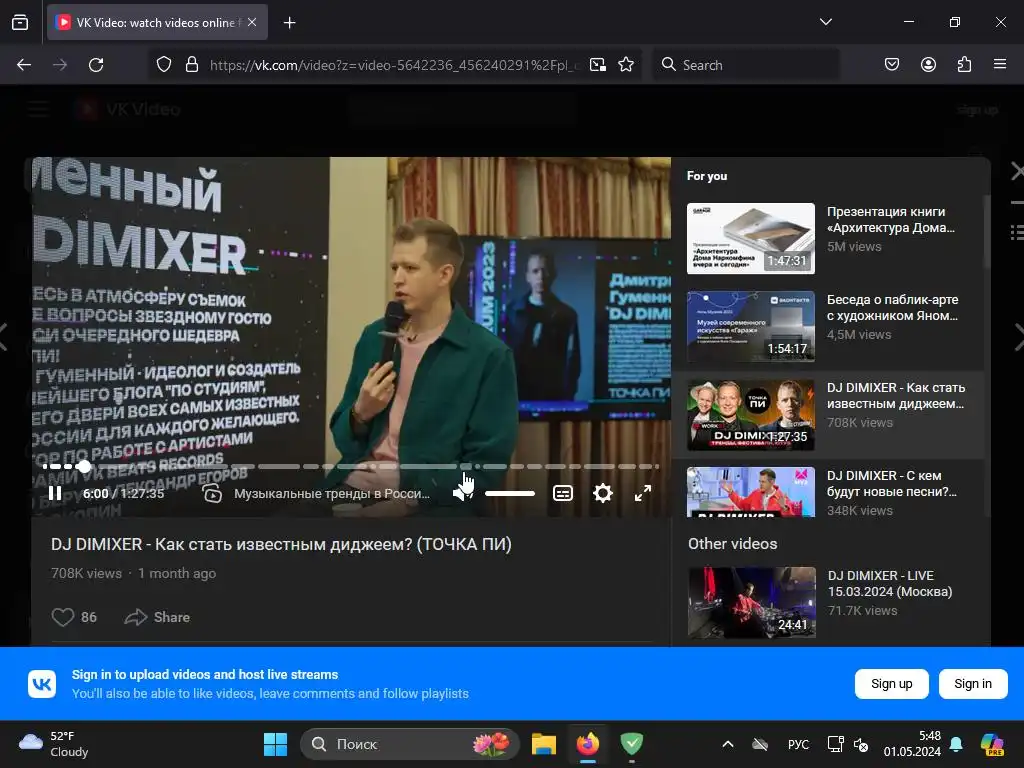This screenshot has width=1024, height=768.
Task: Close the video overlay with X
Action: [1017, 172]
